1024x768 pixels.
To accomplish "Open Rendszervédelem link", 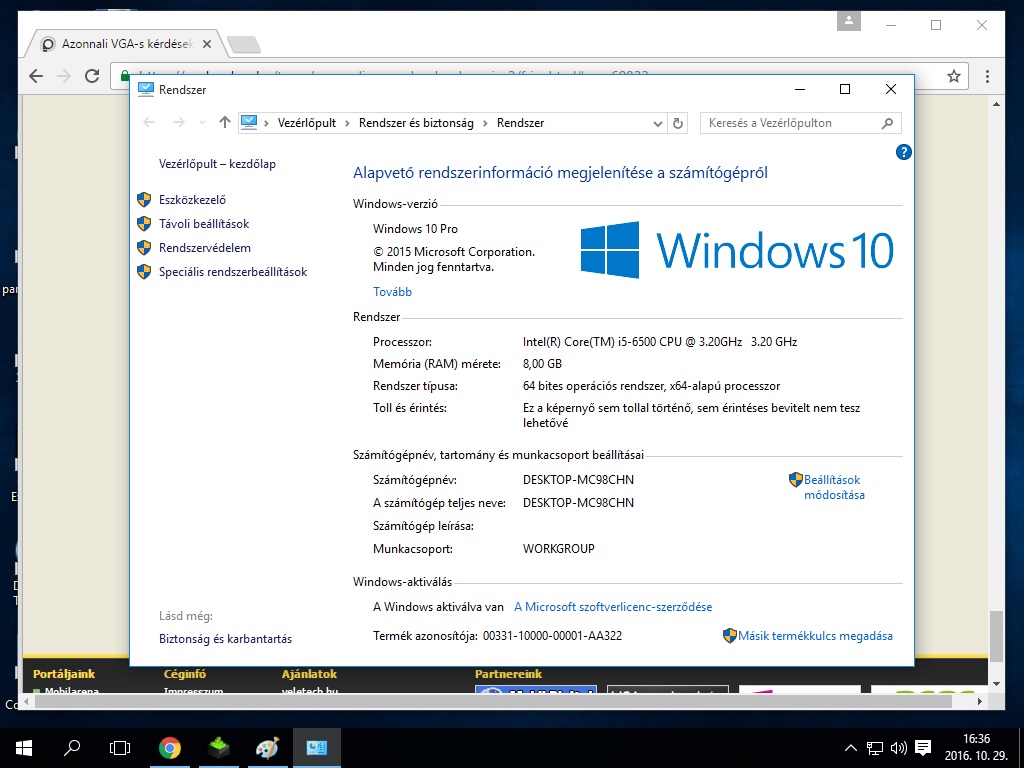I will point(204,248).
